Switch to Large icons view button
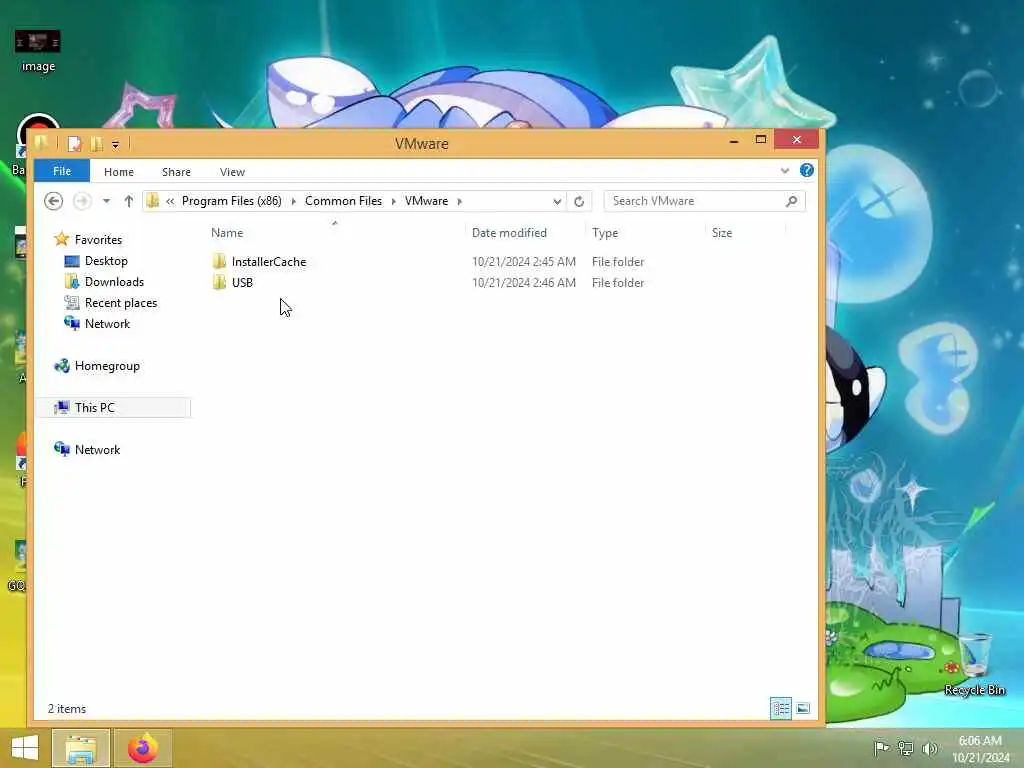 tap(803, 709)
